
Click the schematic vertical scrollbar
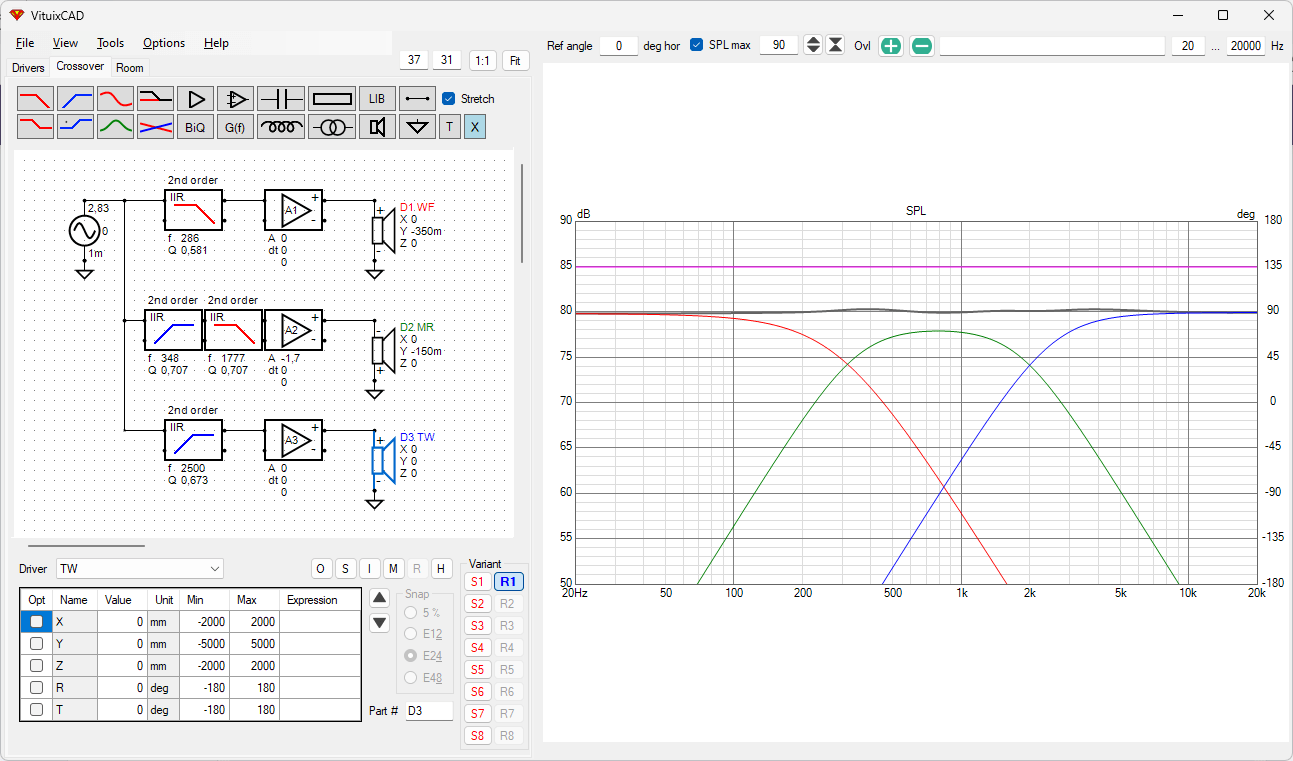(521, 212)
